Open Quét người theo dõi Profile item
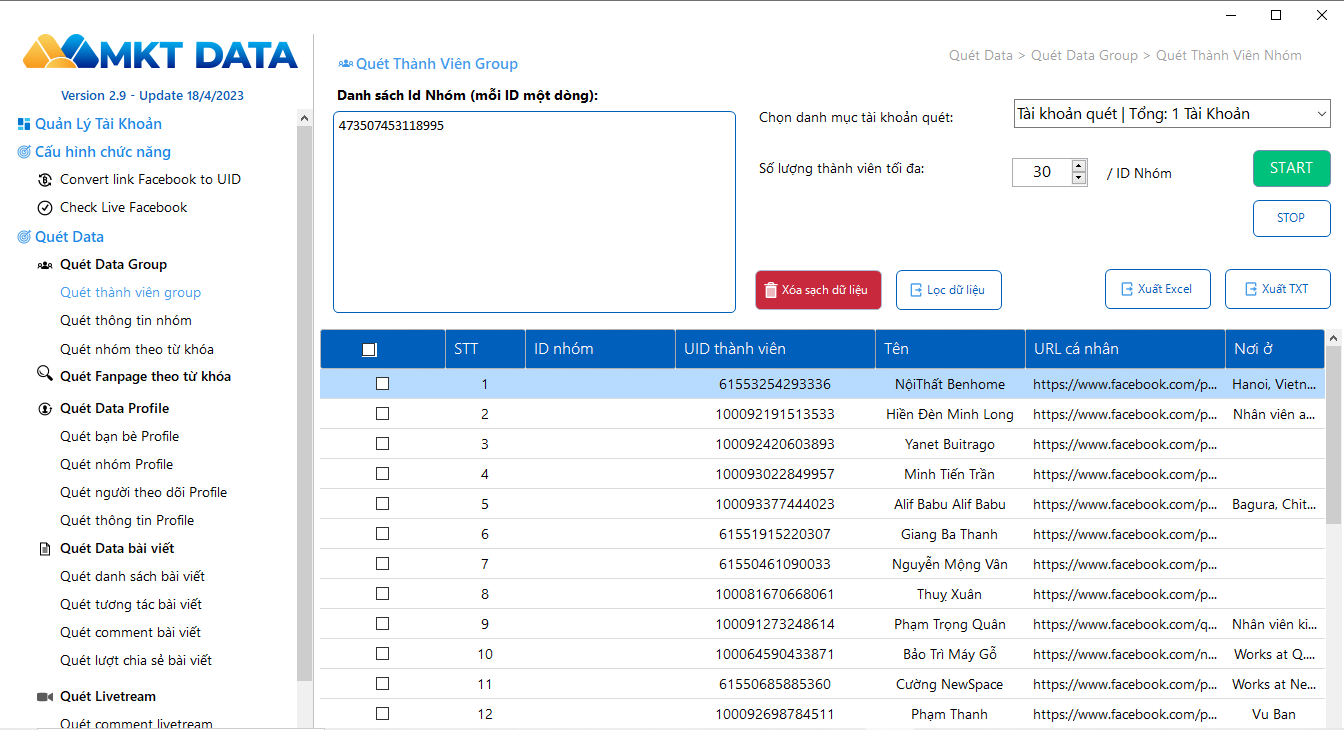This screenshot has height=730, width=1344. (x=144, y=493)
